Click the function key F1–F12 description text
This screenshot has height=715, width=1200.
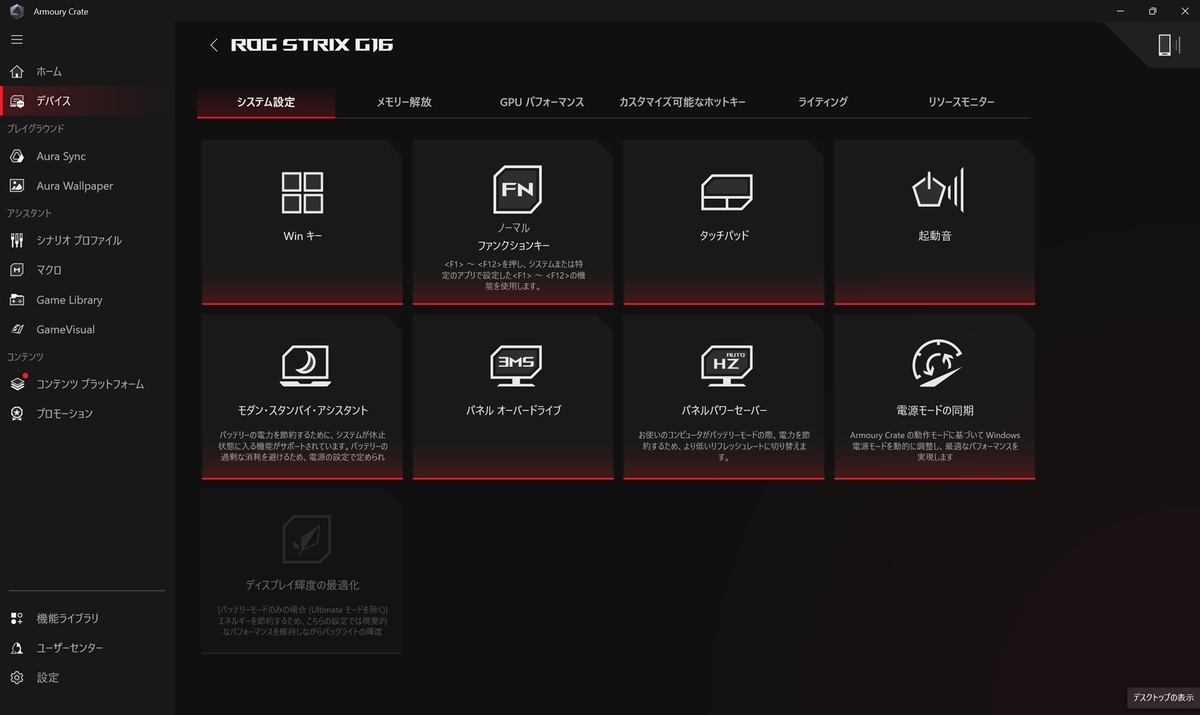(x=514, y=275)
